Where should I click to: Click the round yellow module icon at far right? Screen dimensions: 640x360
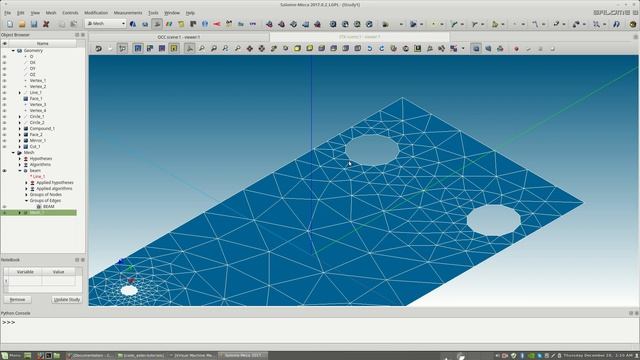point(633,24)
